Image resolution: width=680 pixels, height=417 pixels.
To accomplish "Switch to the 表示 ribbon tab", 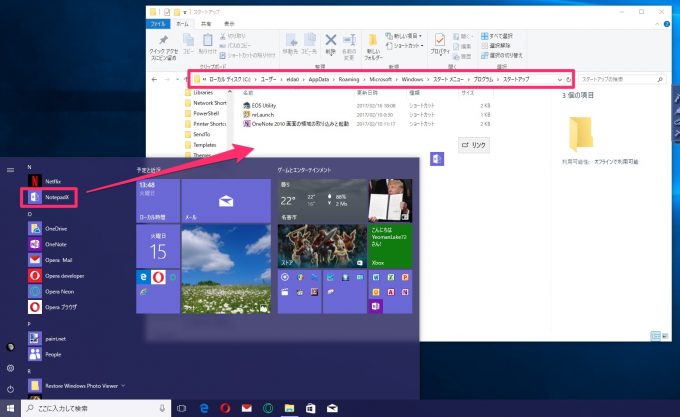I will click(229, 24).
